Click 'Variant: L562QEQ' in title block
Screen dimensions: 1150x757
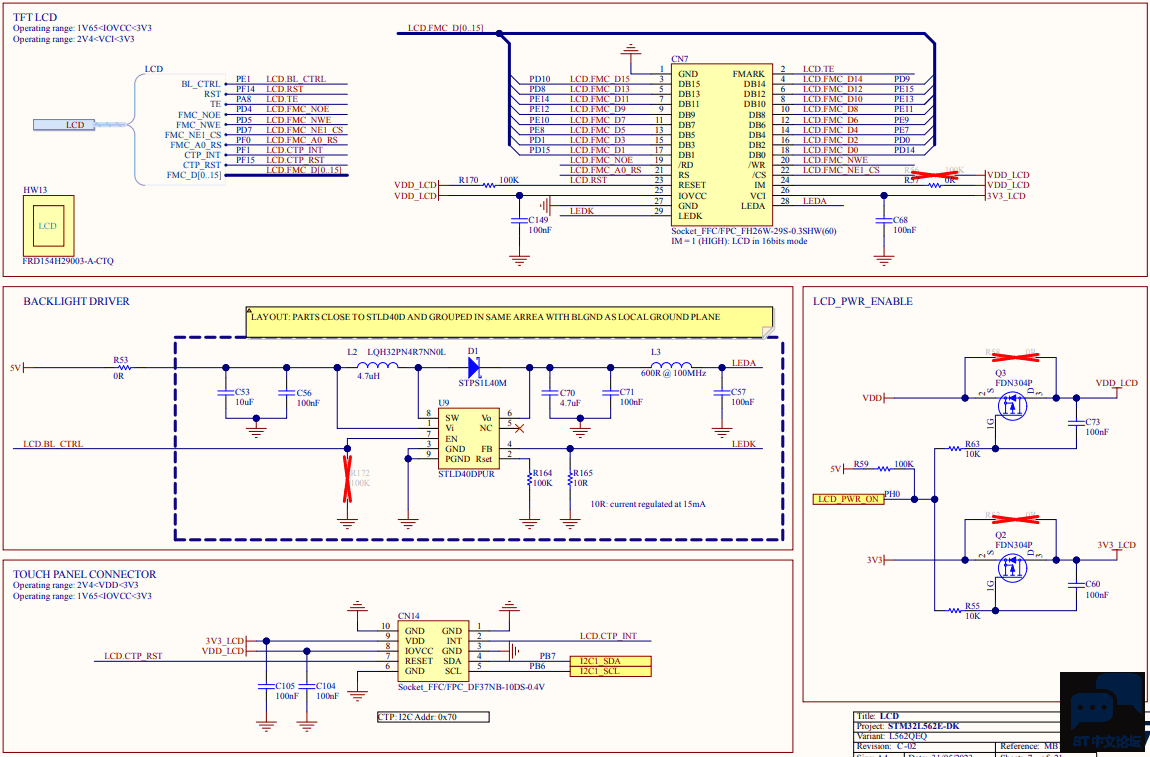[x=891, y=736]
